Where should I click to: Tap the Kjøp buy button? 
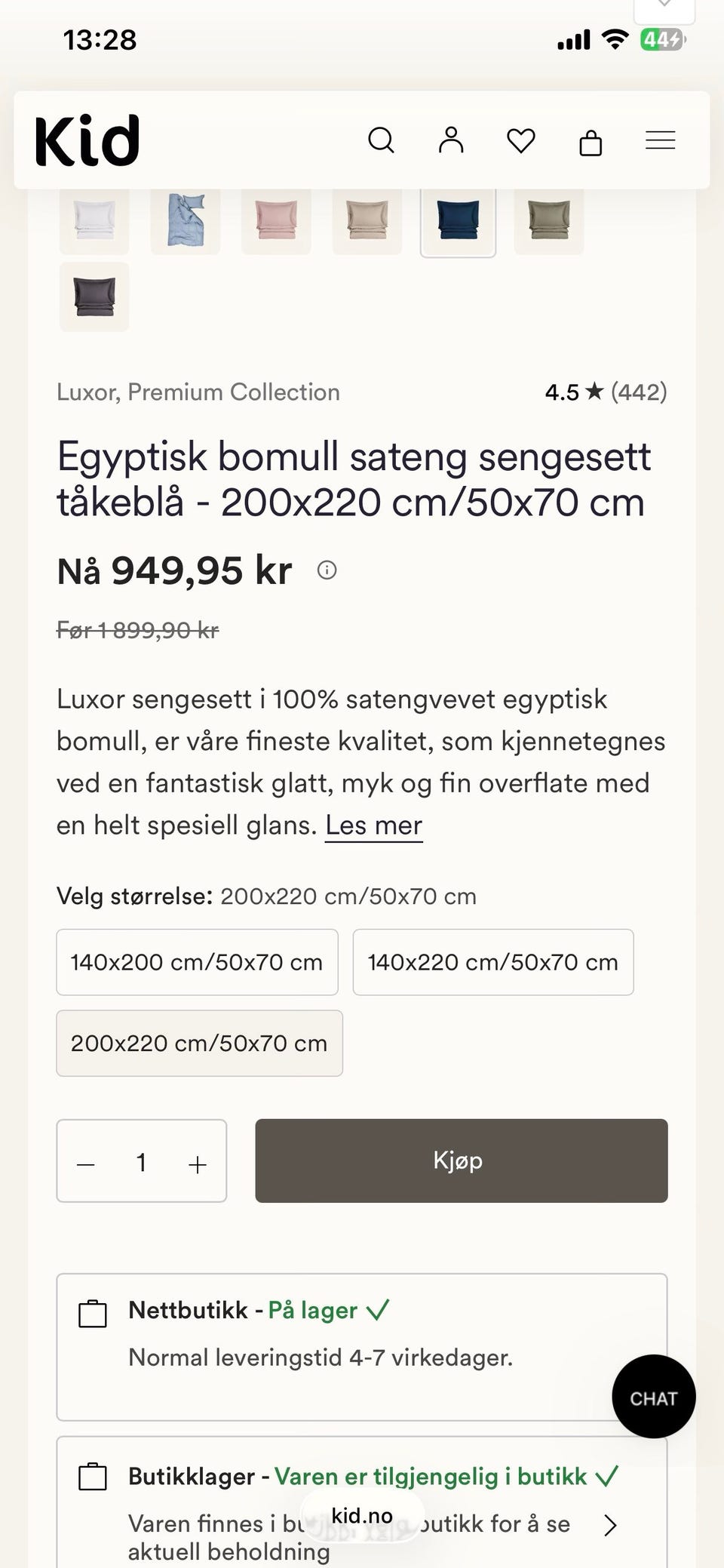click(462, 1161)
